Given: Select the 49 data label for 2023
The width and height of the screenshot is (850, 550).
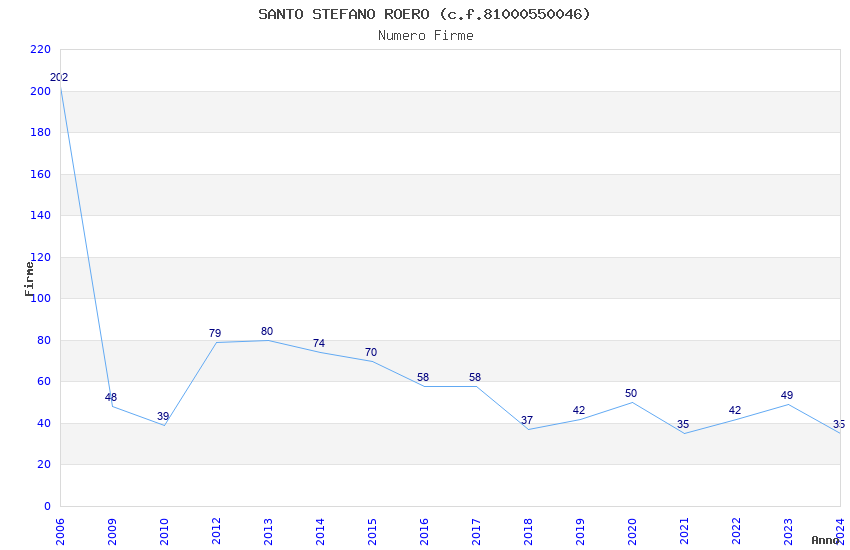Looking at the screenshot, I should (x=787, y=396).
